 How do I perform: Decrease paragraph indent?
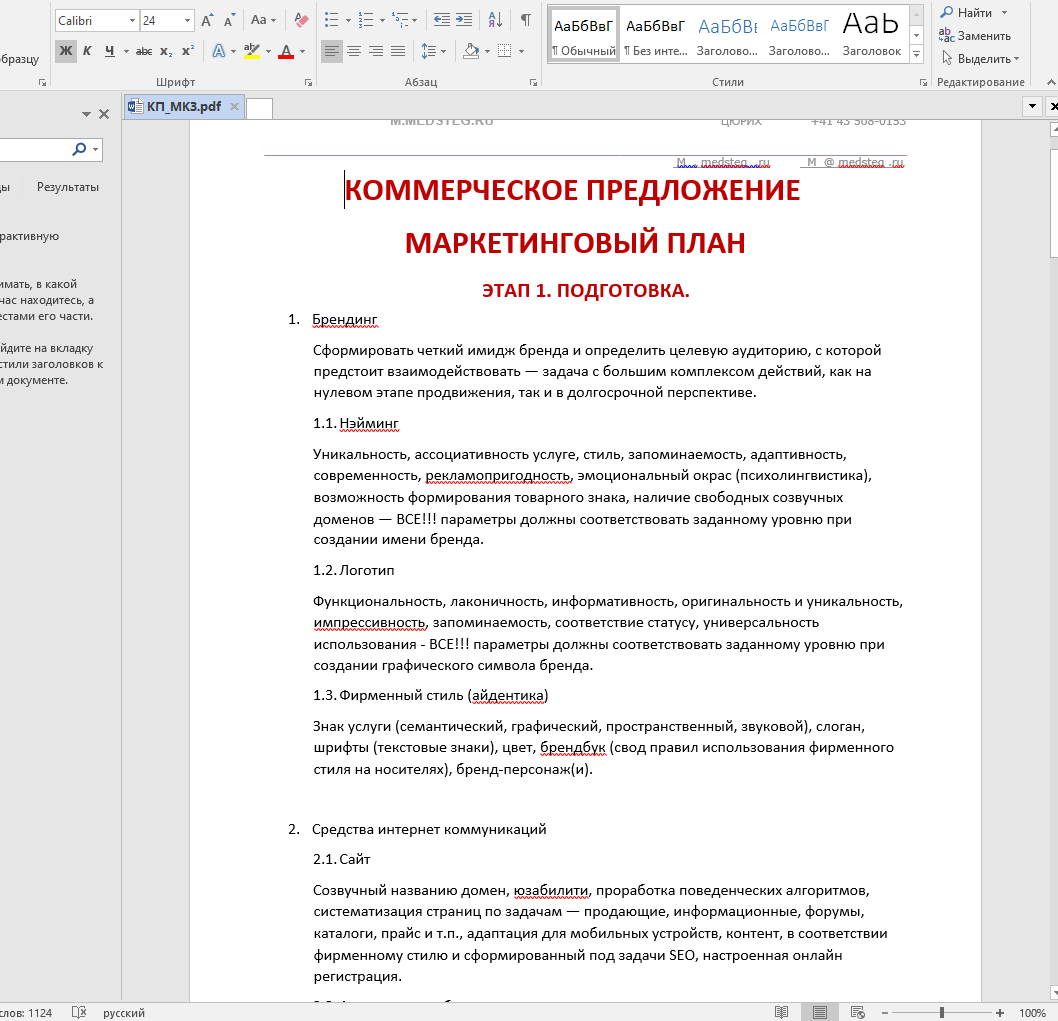(x=442, y=20)
